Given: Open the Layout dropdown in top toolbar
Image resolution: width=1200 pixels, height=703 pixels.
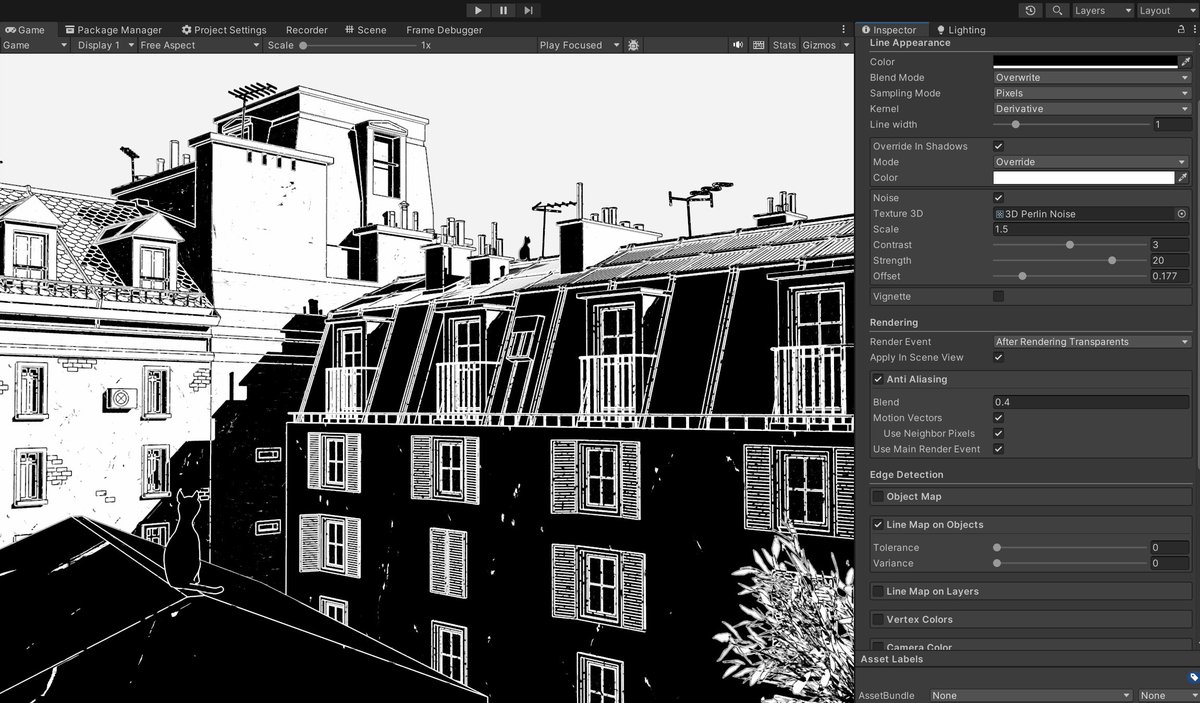Looking at the screenshot, I should pyautogui.click(x=1167, y=10).
